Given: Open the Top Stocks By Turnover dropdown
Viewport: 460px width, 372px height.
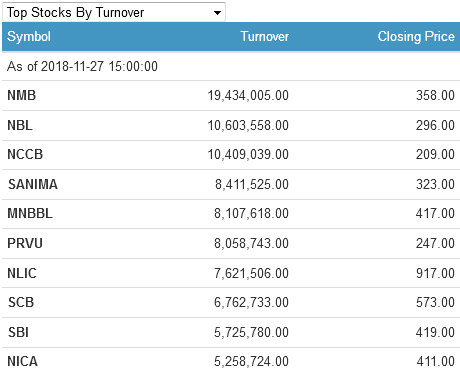Looking at the screenshot, I should (x=114, y=12).
